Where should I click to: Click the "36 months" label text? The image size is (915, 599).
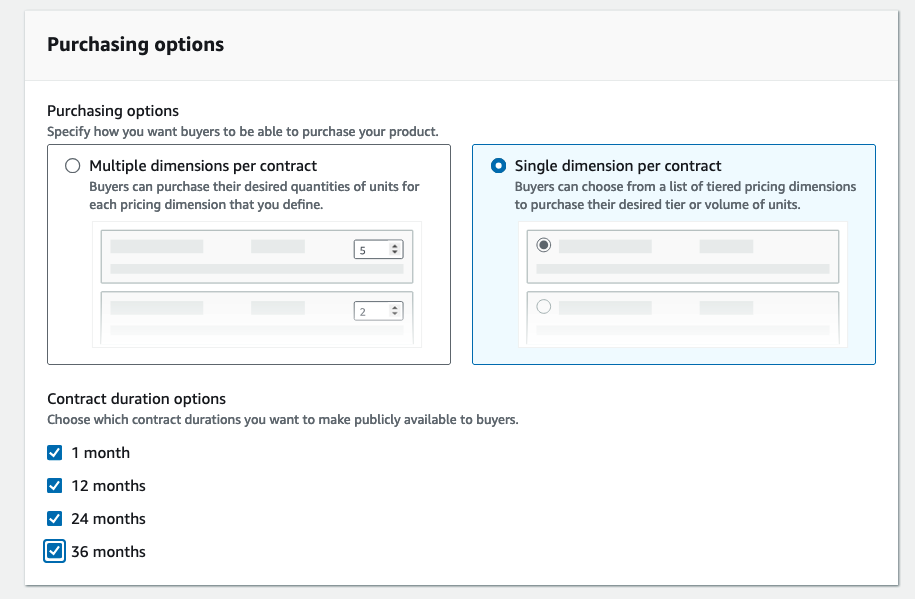coord(108,552)
